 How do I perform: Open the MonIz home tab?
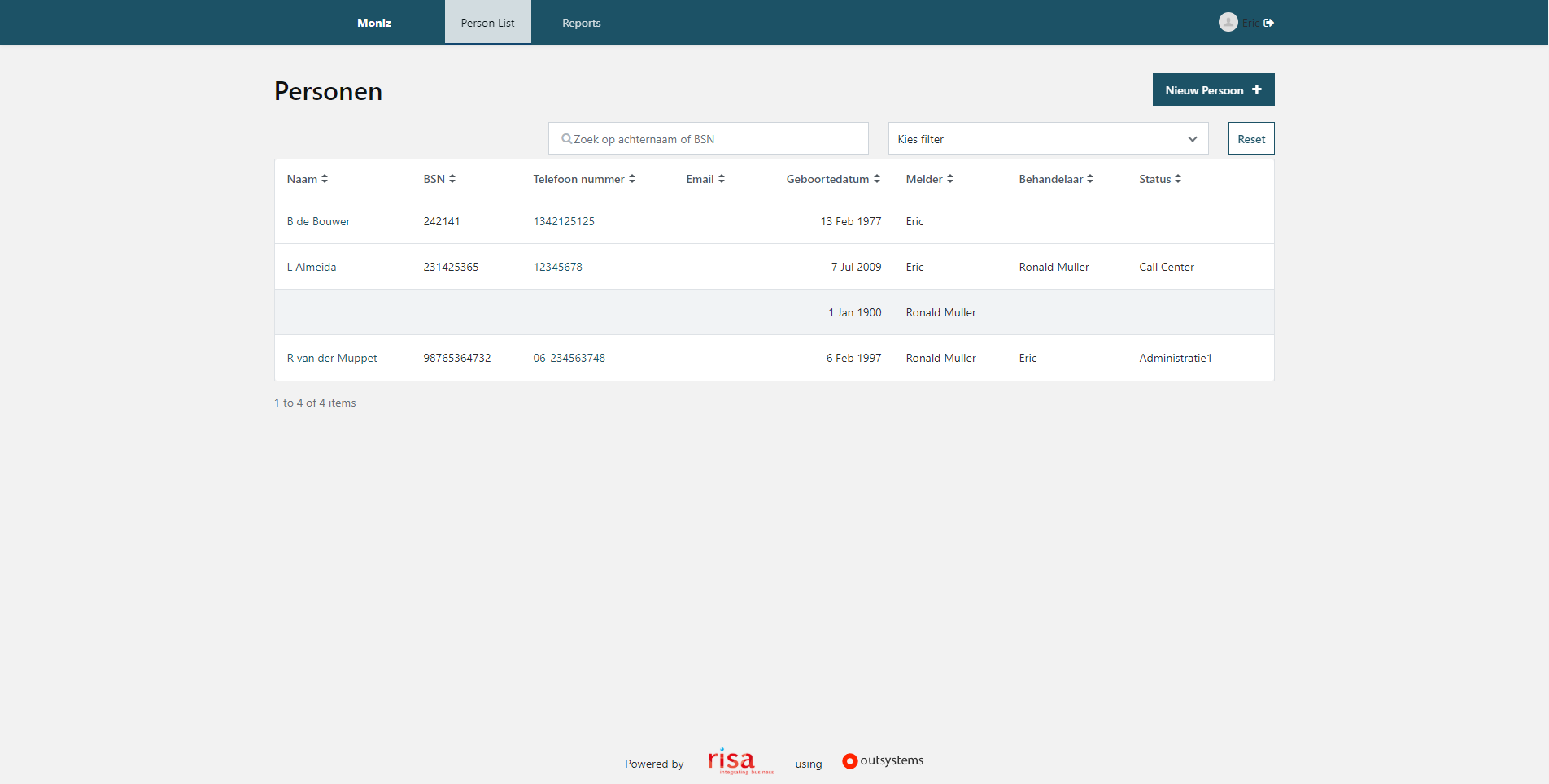[x=374, y=23]
